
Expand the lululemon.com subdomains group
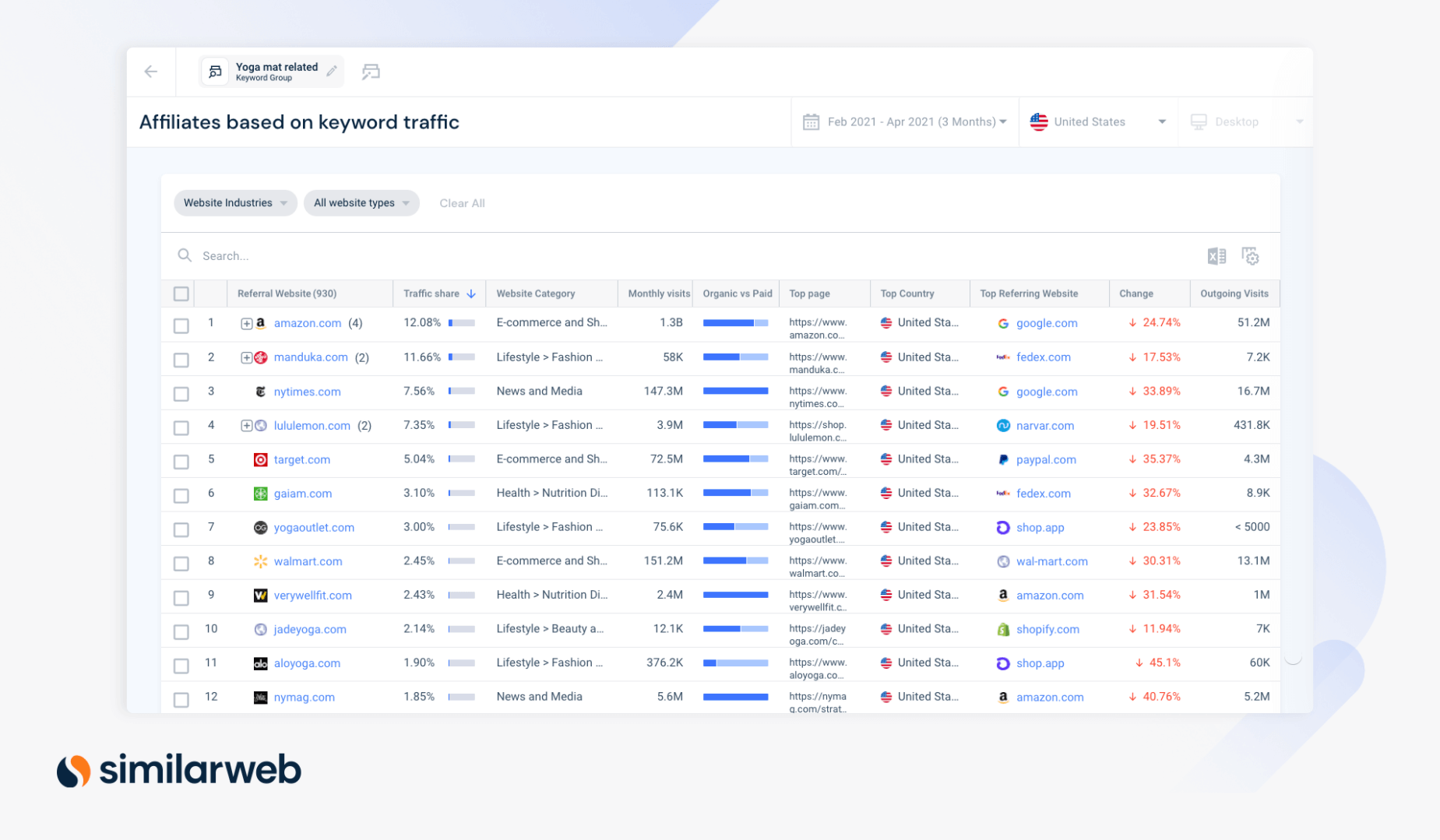pos(246,426)
